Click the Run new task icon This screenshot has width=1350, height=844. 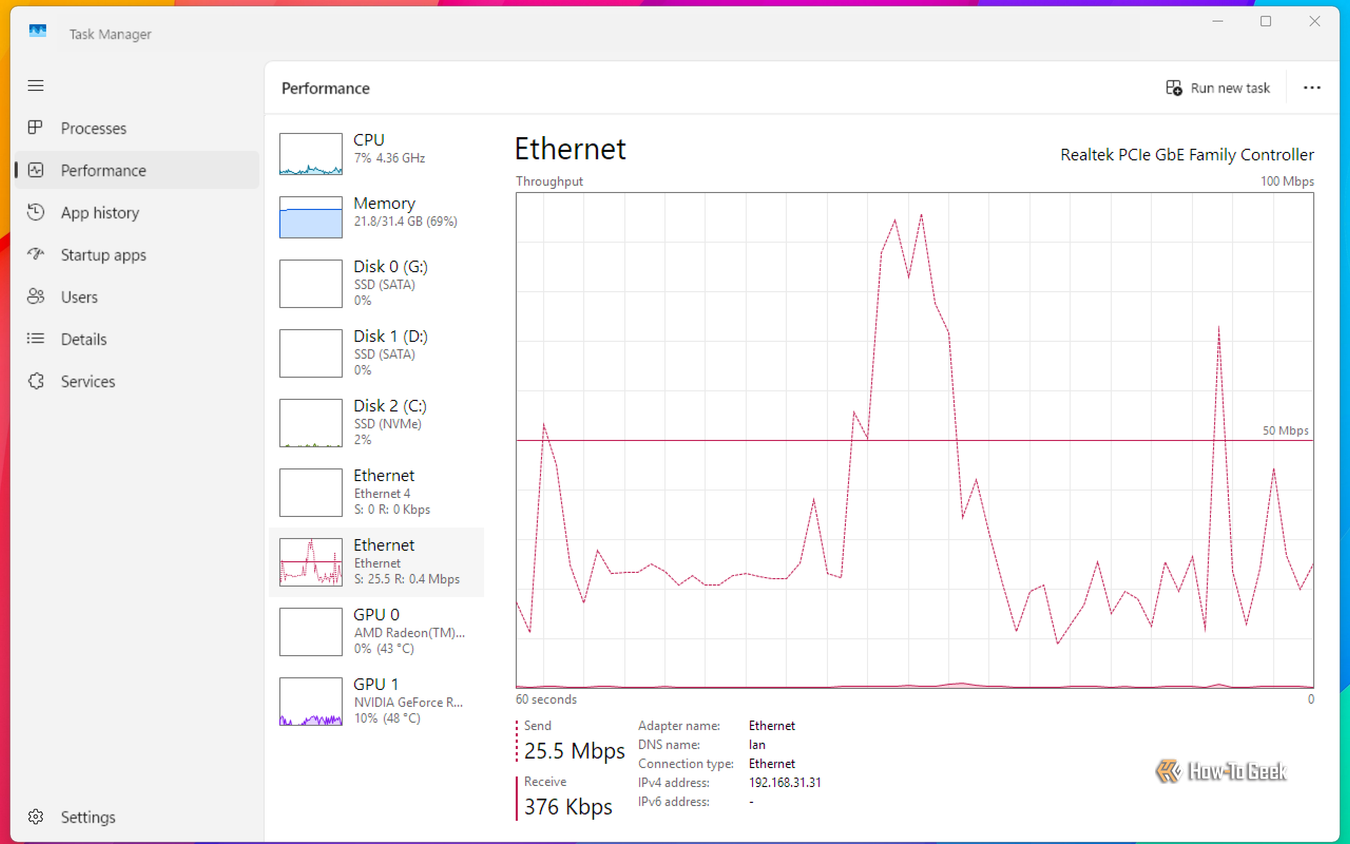pyautogui.click(x=1174, y=88)
